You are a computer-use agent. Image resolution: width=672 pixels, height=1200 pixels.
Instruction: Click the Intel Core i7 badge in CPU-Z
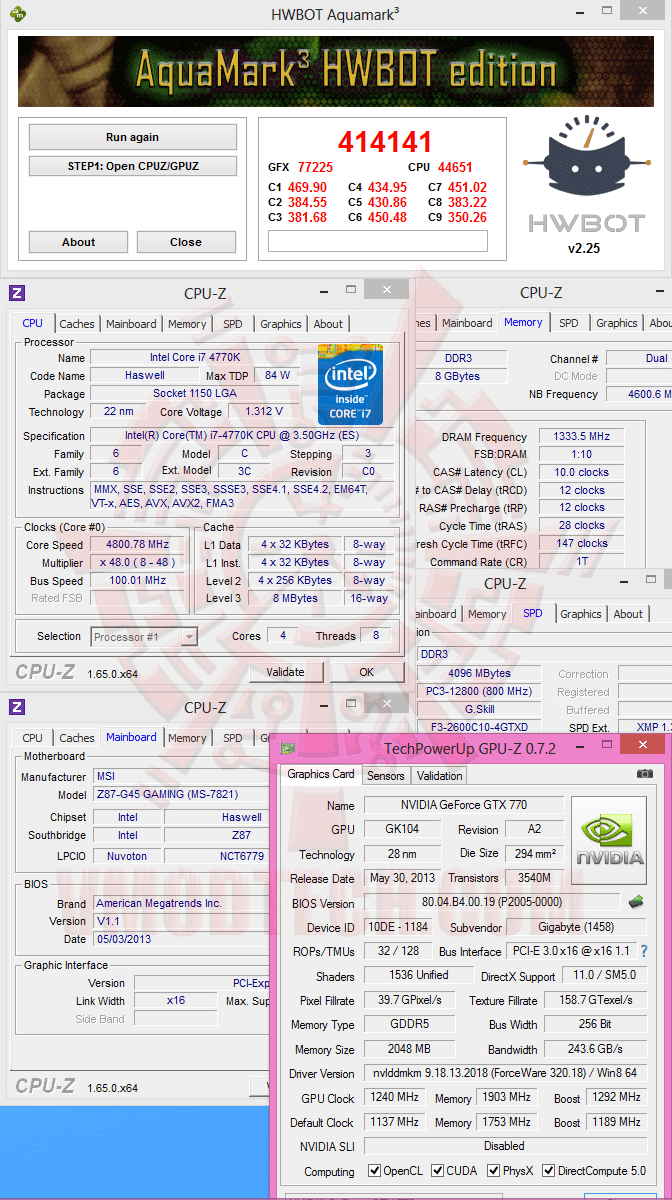coord(351,383)
